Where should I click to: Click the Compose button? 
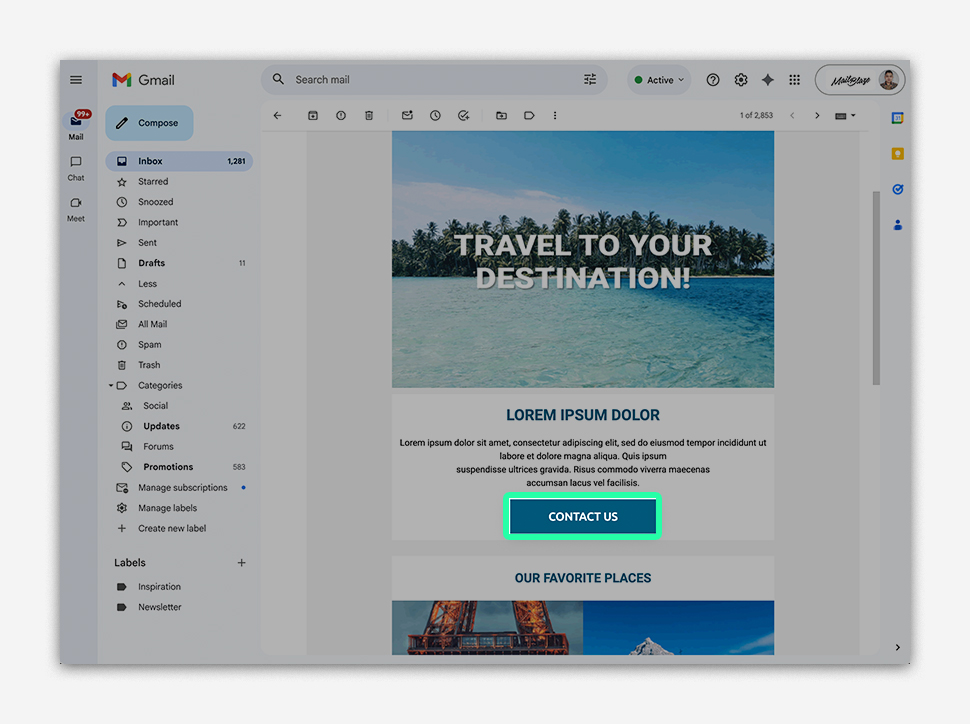click(149, 123)
